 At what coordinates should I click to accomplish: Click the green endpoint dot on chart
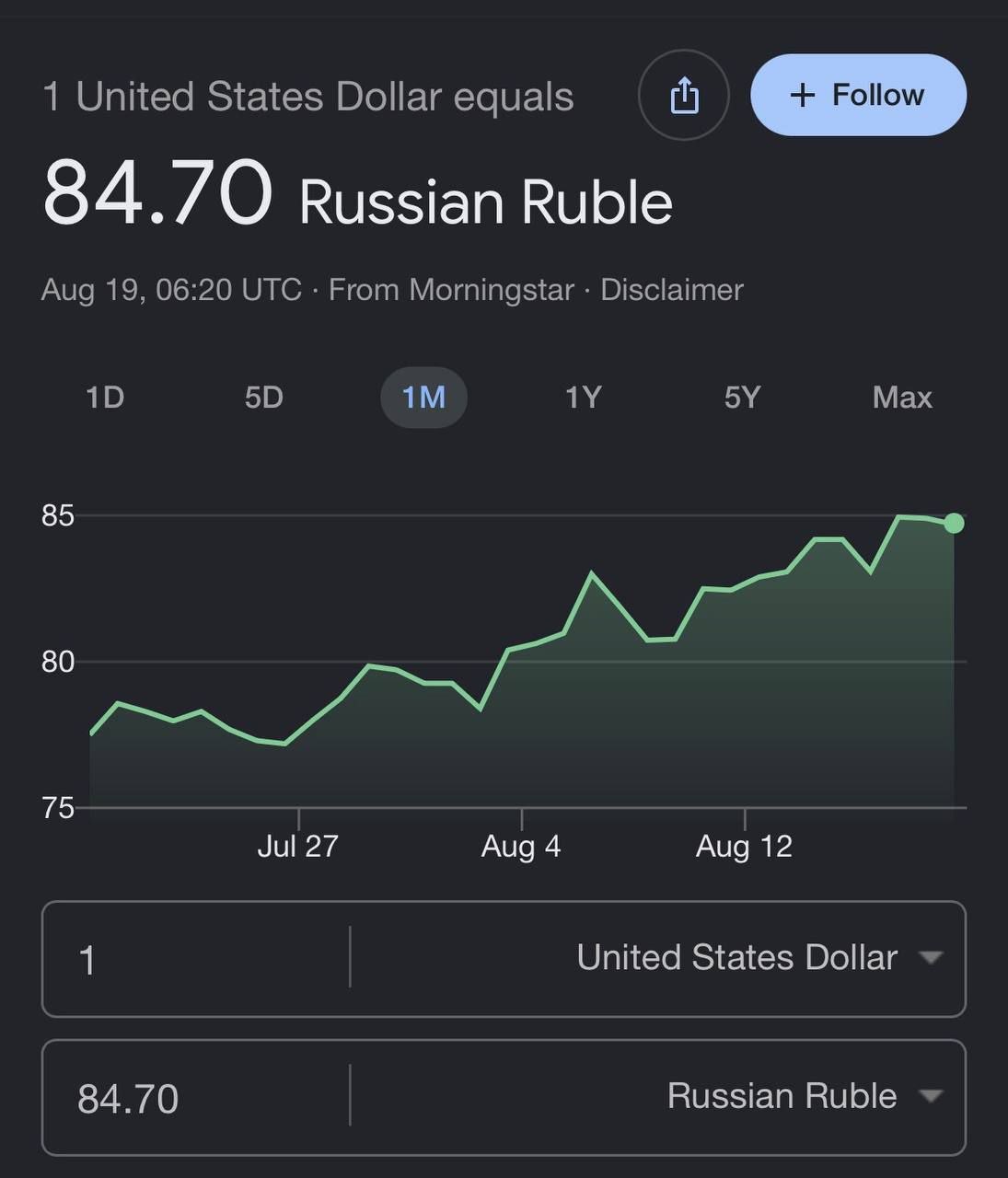point(954,523)
